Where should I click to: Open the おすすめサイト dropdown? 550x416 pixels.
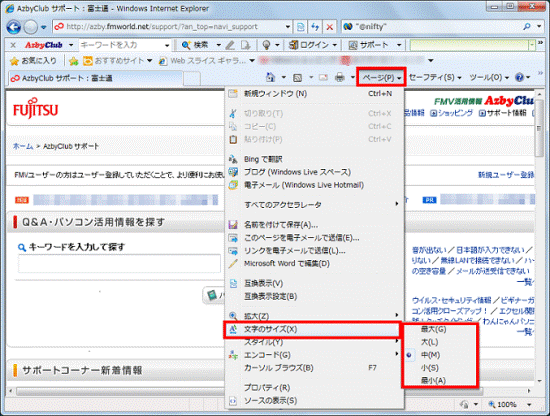150,61
